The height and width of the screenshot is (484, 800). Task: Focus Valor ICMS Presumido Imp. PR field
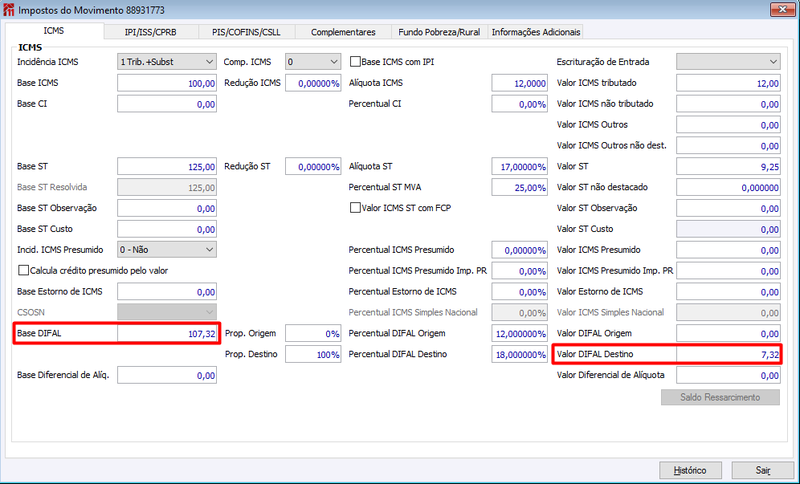coord(728,271)
